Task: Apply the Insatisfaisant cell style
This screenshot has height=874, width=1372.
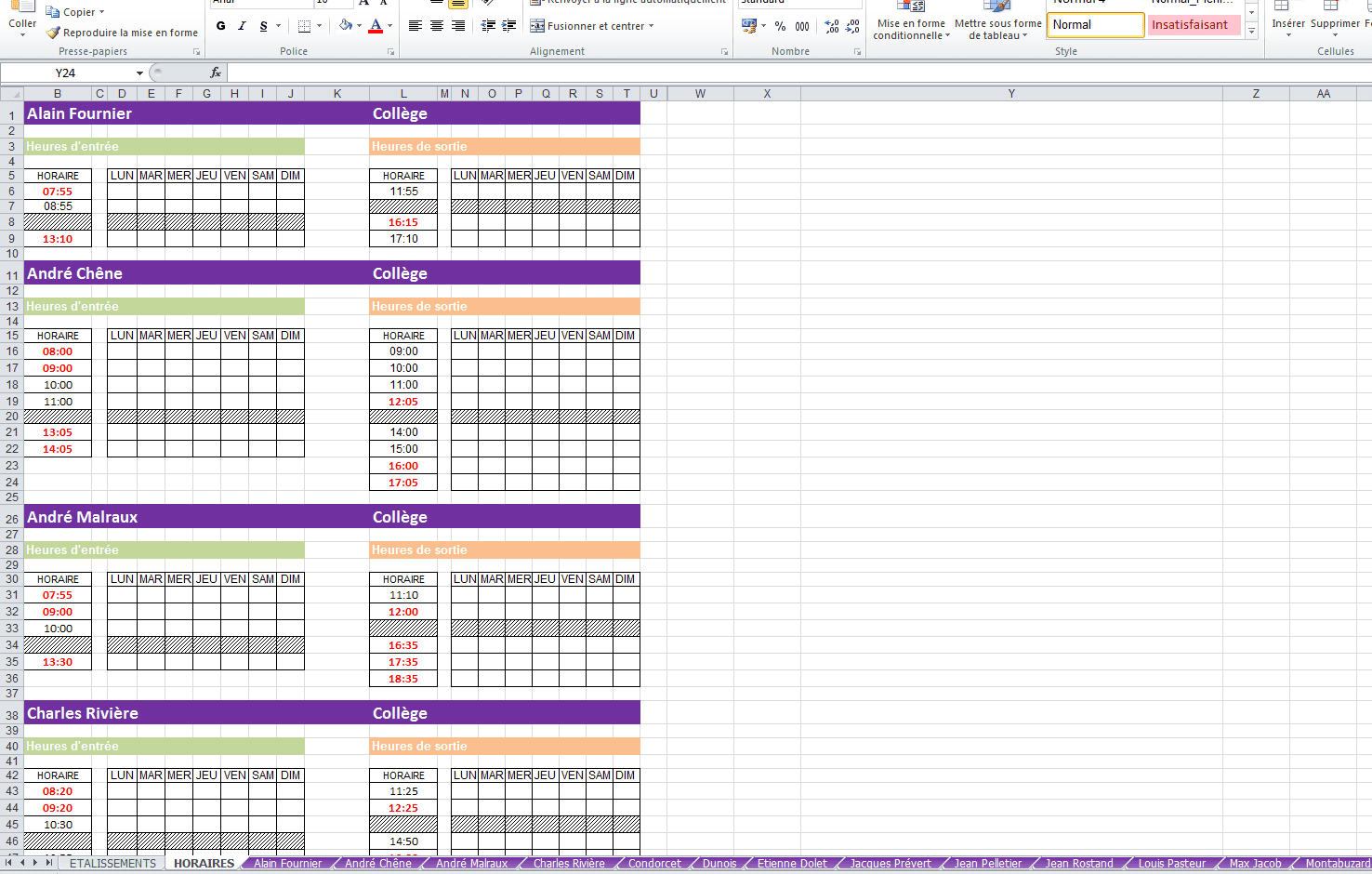Action: click(1192, 25)
